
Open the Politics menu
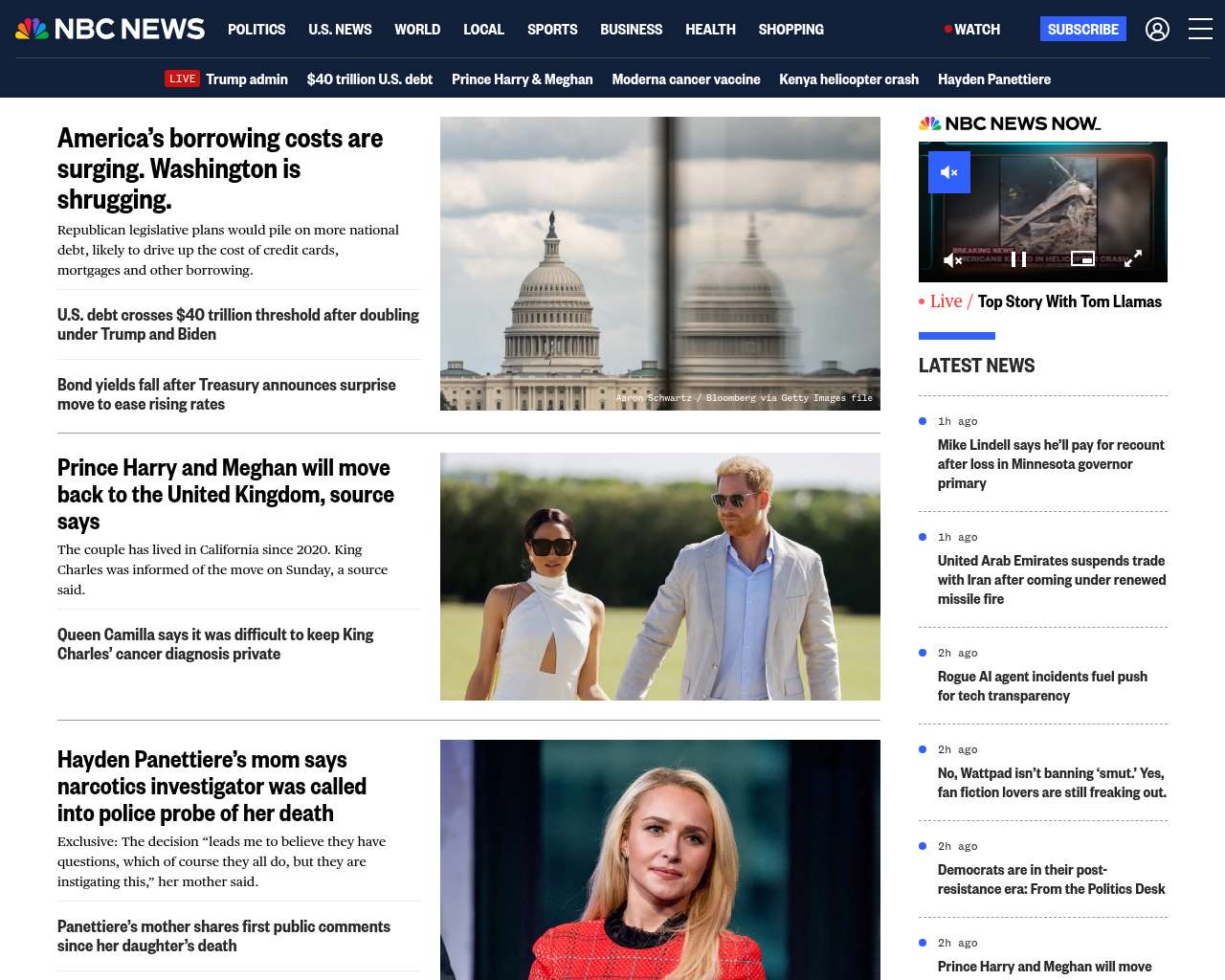[256, 30]
